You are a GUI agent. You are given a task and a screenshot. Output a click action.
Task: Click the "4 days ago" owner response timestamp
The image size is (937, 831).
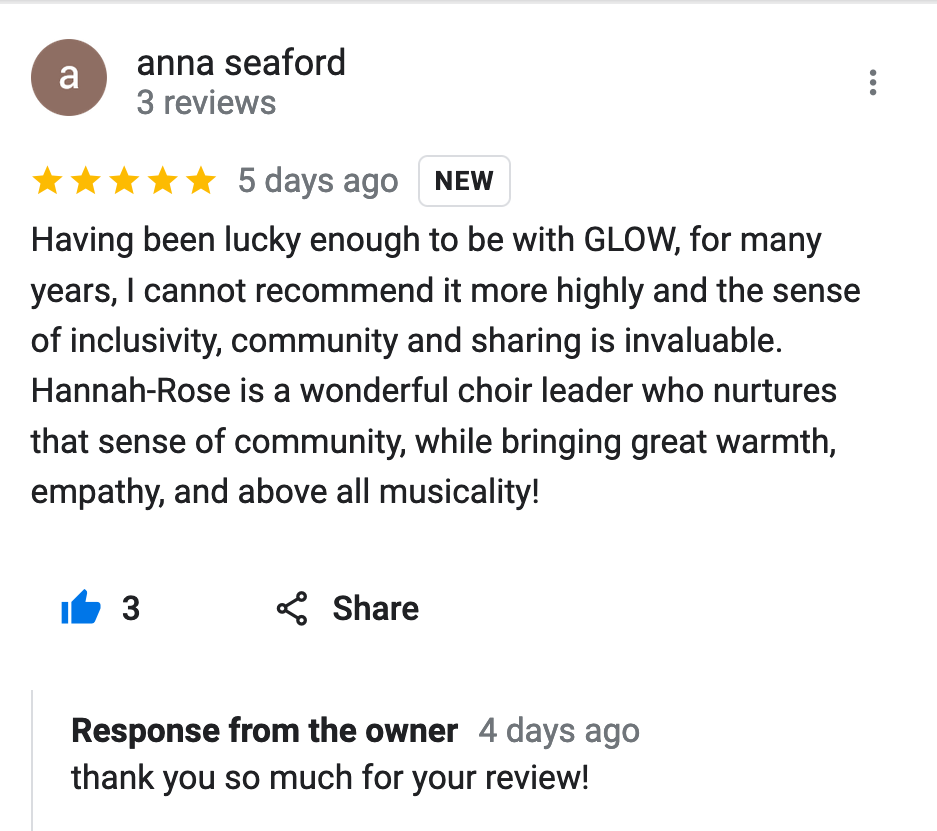tap(559, 731)
